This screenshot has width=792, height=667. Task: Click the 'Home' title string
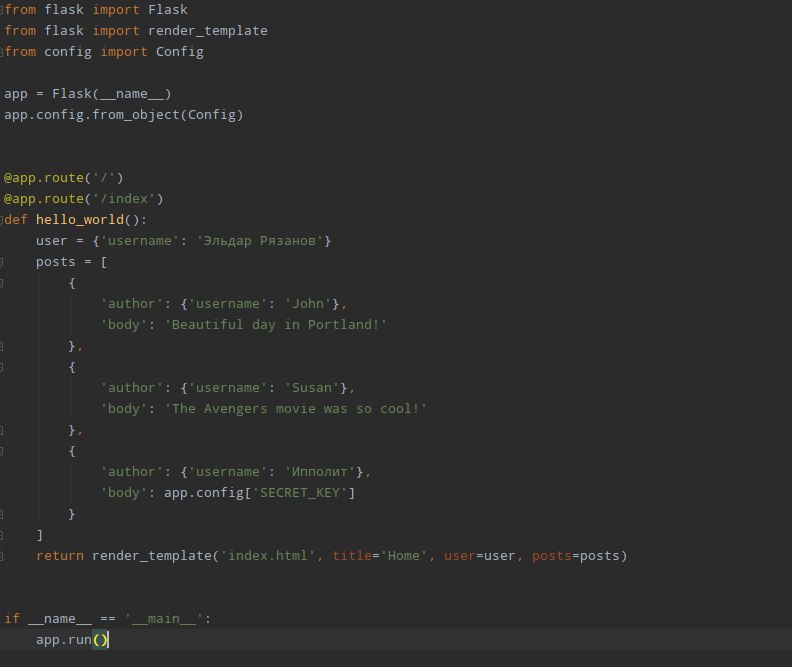pos(404,556)
